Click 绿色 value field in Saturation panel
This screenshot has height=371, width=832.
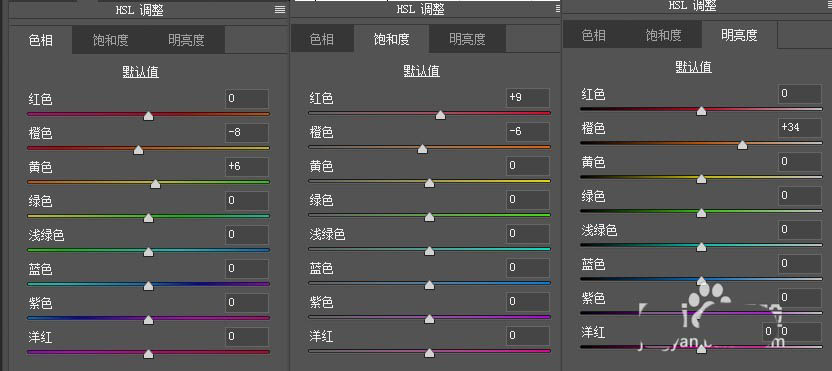click(528, 200)
